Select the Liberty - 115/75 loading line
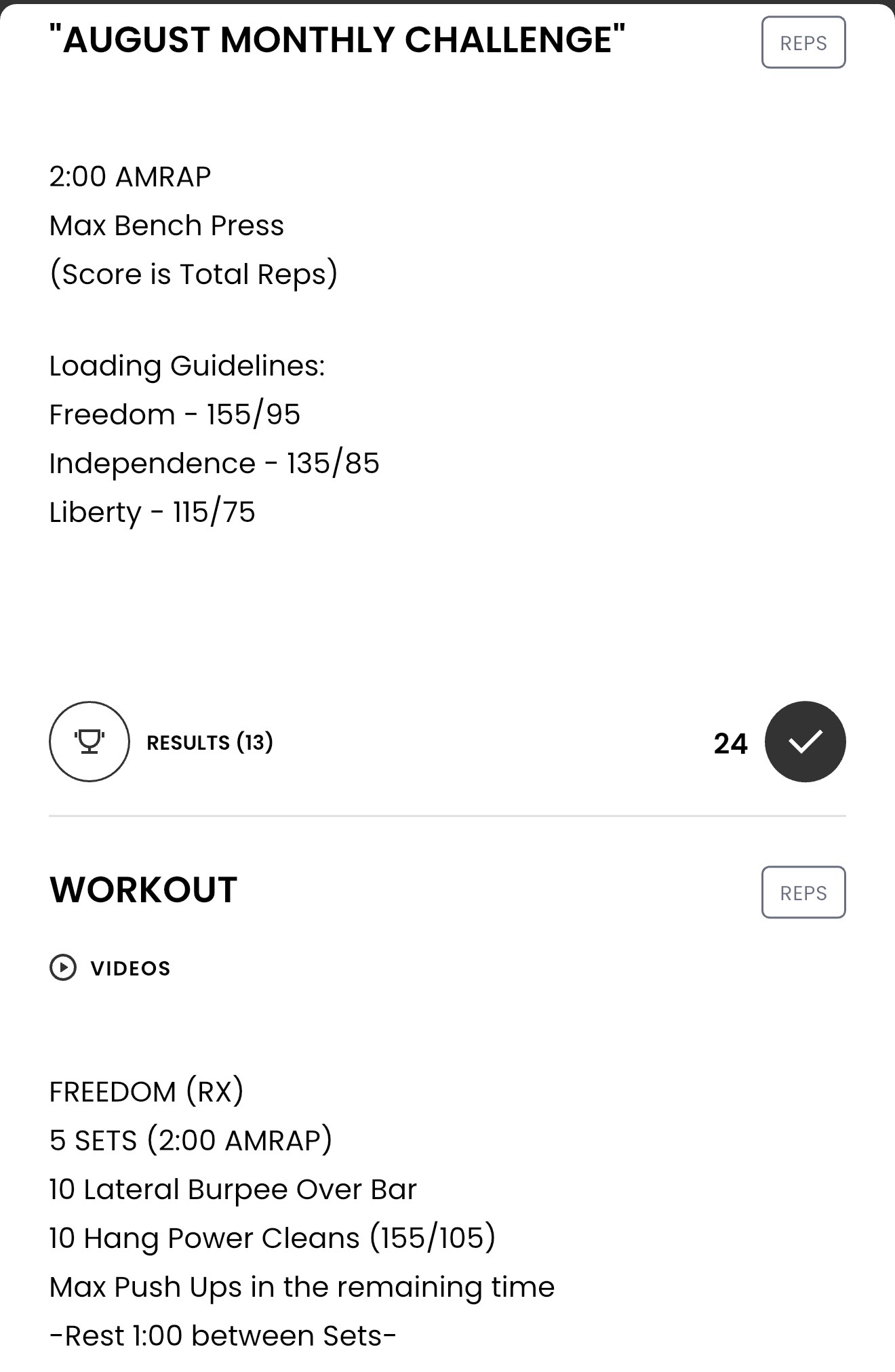 click(x=153, y=512)
